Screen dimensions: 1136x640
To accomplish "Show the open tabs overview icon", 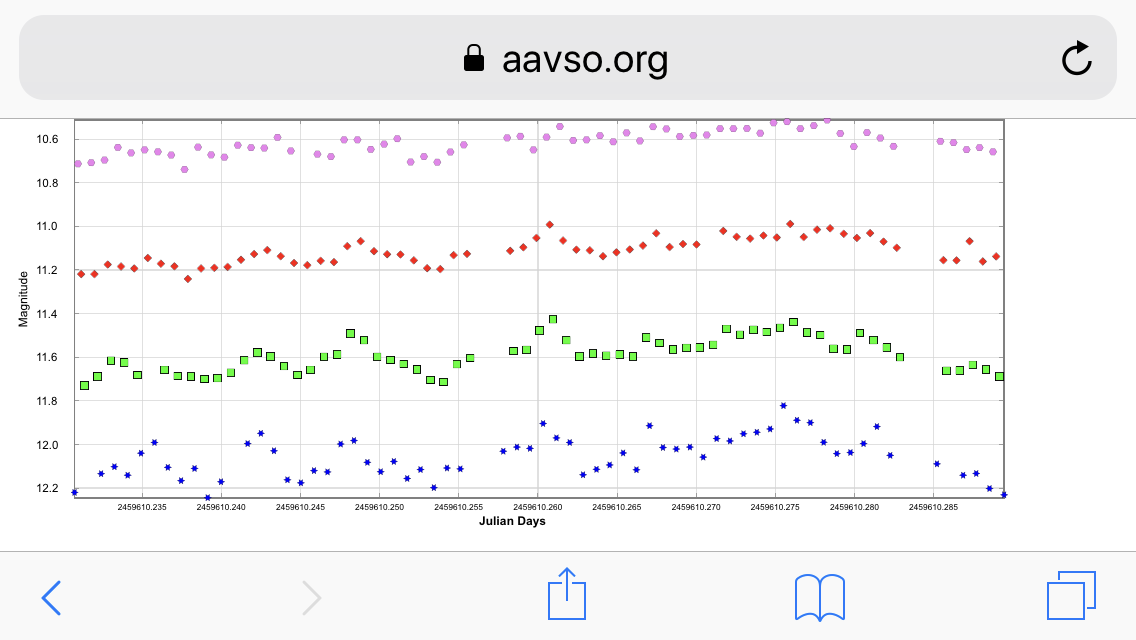I will coord(1071,596).
